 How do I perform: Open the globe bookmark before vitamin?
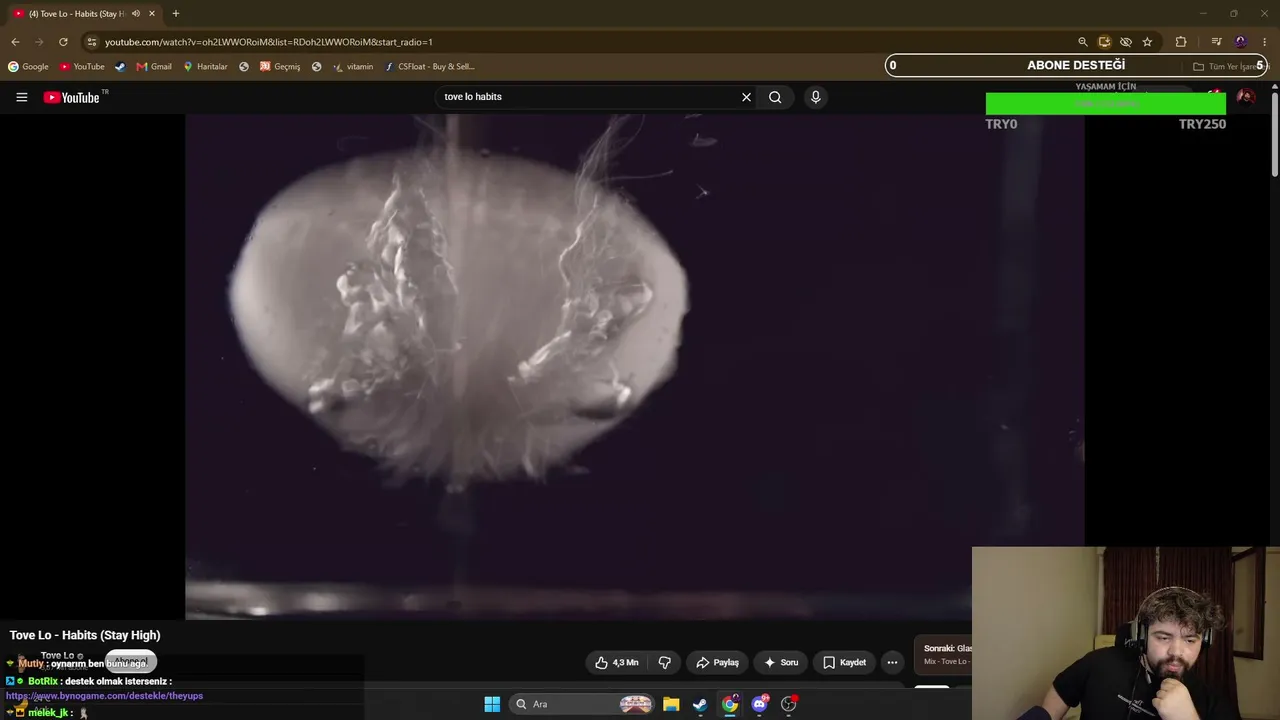click(x=317, y=67)
